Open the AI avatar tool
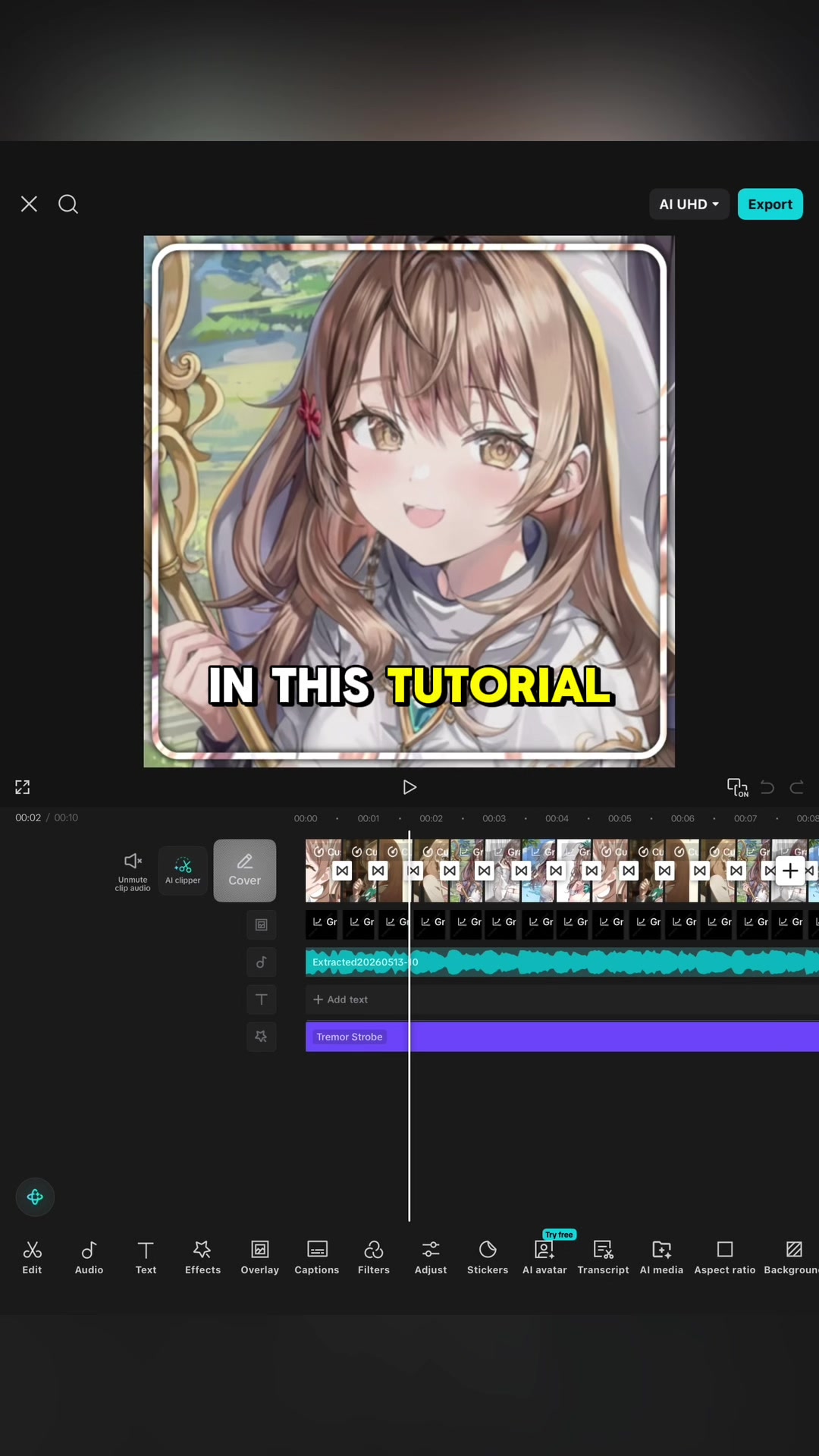The image size is (819, 1456). 544,1257
